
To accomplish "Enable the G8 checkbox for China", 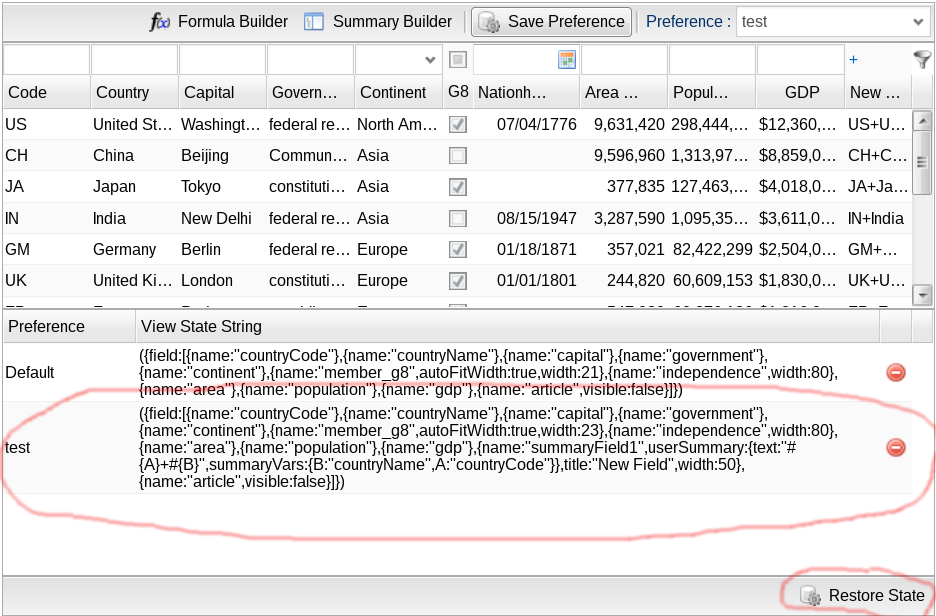I will [x=457, y=156].
